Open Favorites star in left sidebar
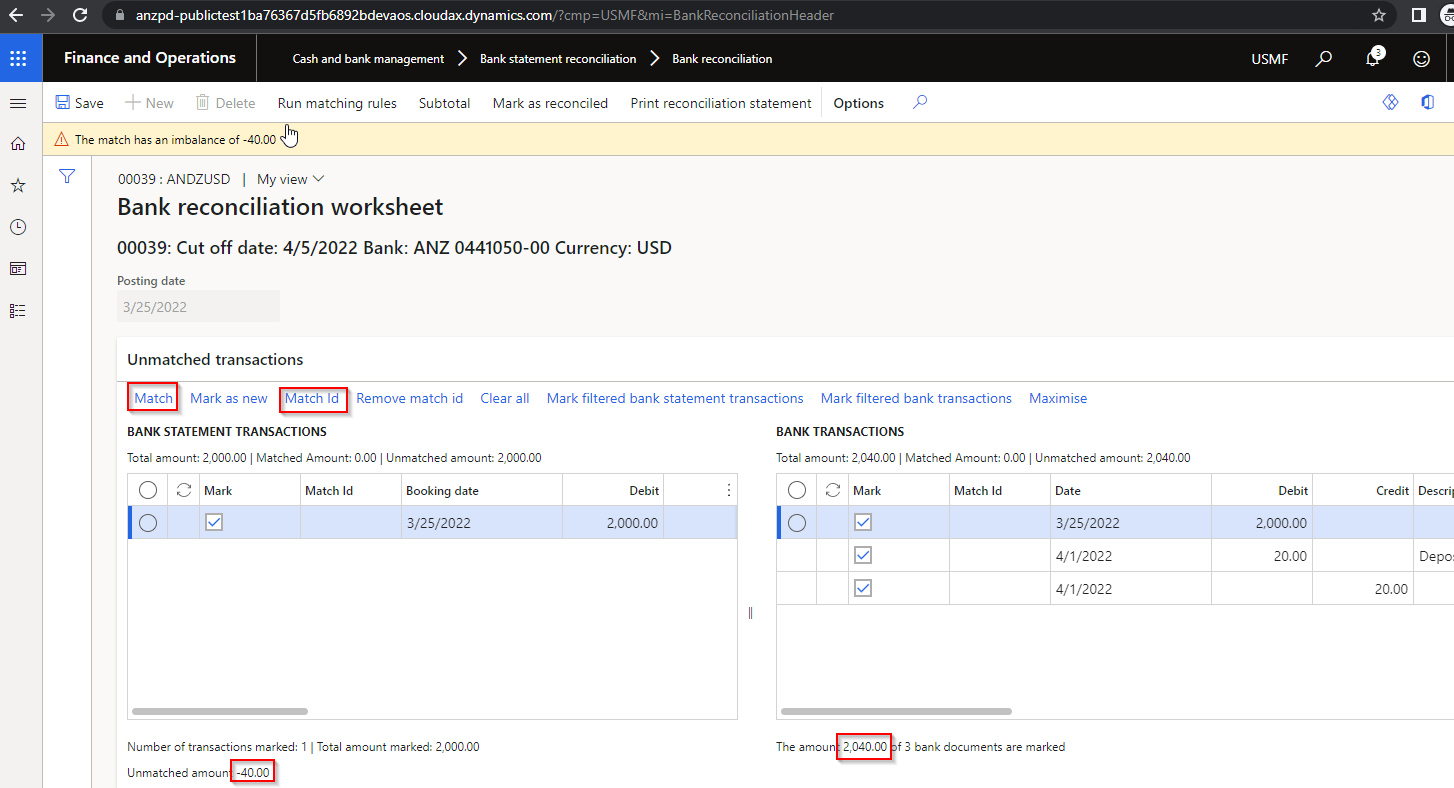 click(18, 186)
